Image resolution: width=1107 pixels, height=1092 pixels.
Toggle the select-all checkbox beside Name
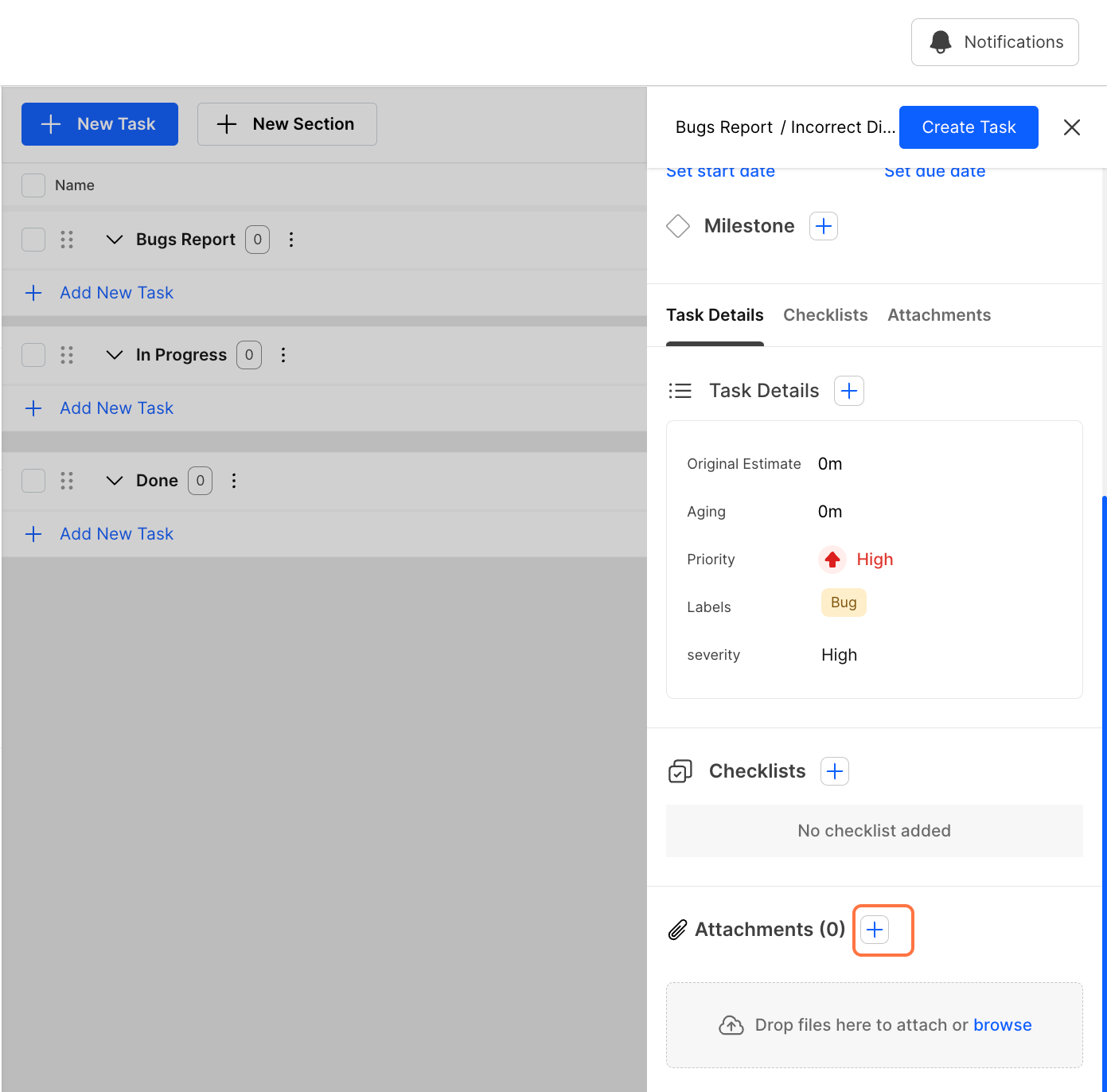pos(33,185)
